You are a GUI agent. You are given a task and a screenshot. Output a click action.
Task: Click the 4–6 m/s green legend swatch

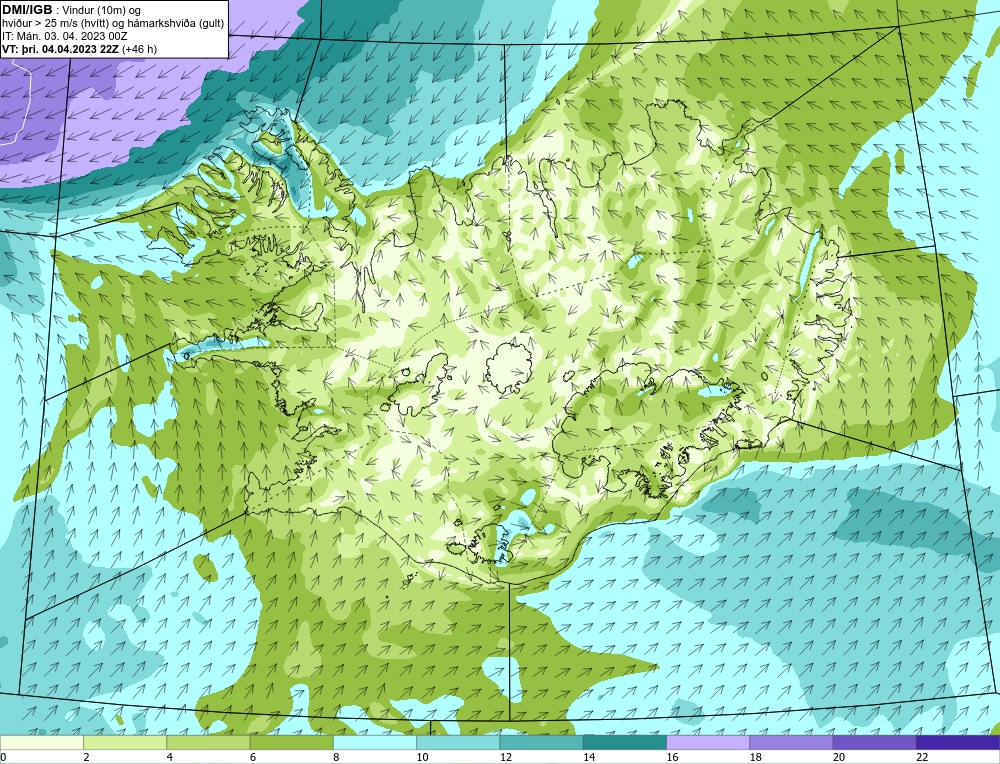click(x=208, y=743)
